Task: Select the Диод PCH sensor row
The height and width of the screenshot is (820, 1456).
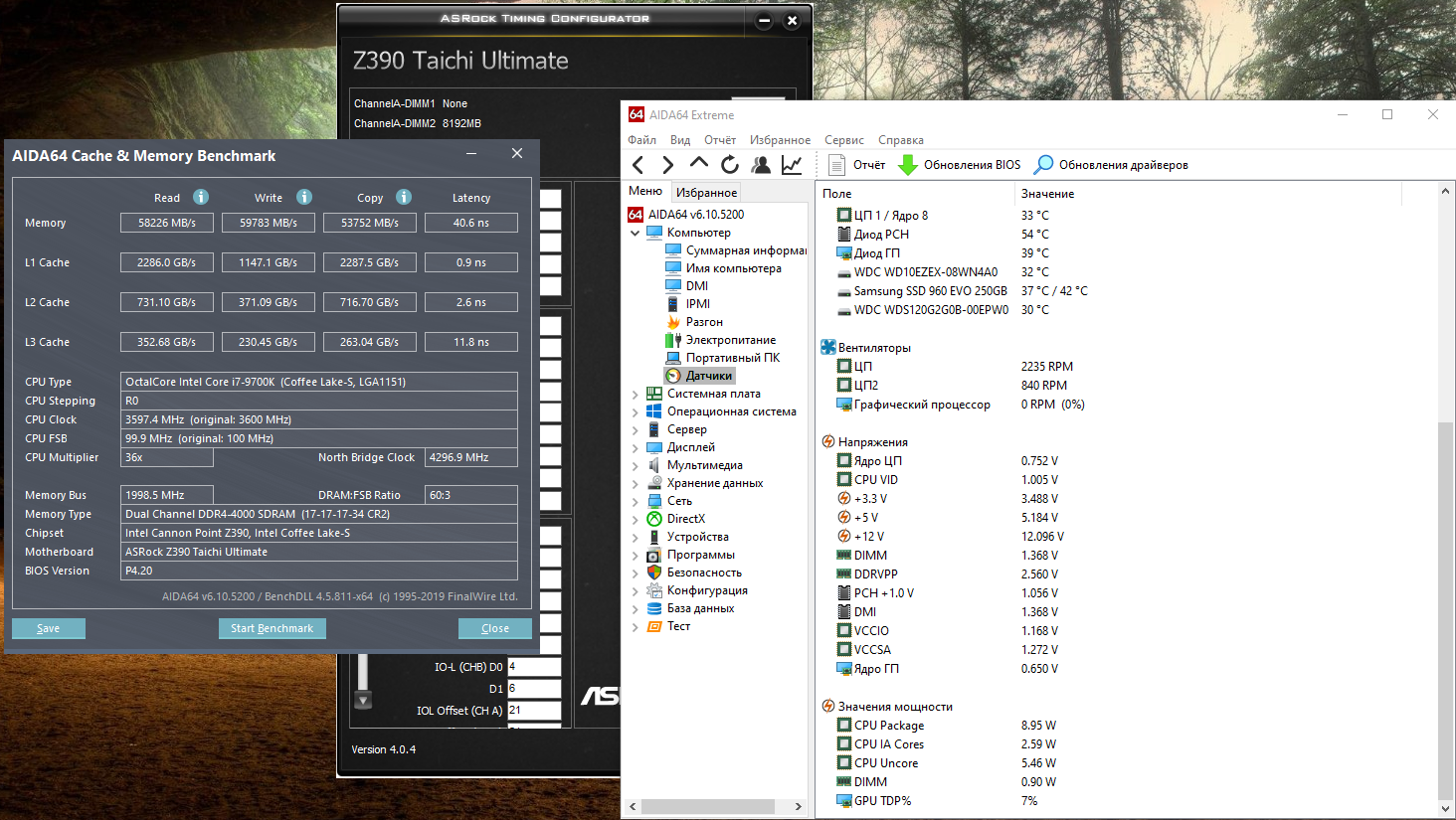Action: pyautogui.click(x=872, y=235)
